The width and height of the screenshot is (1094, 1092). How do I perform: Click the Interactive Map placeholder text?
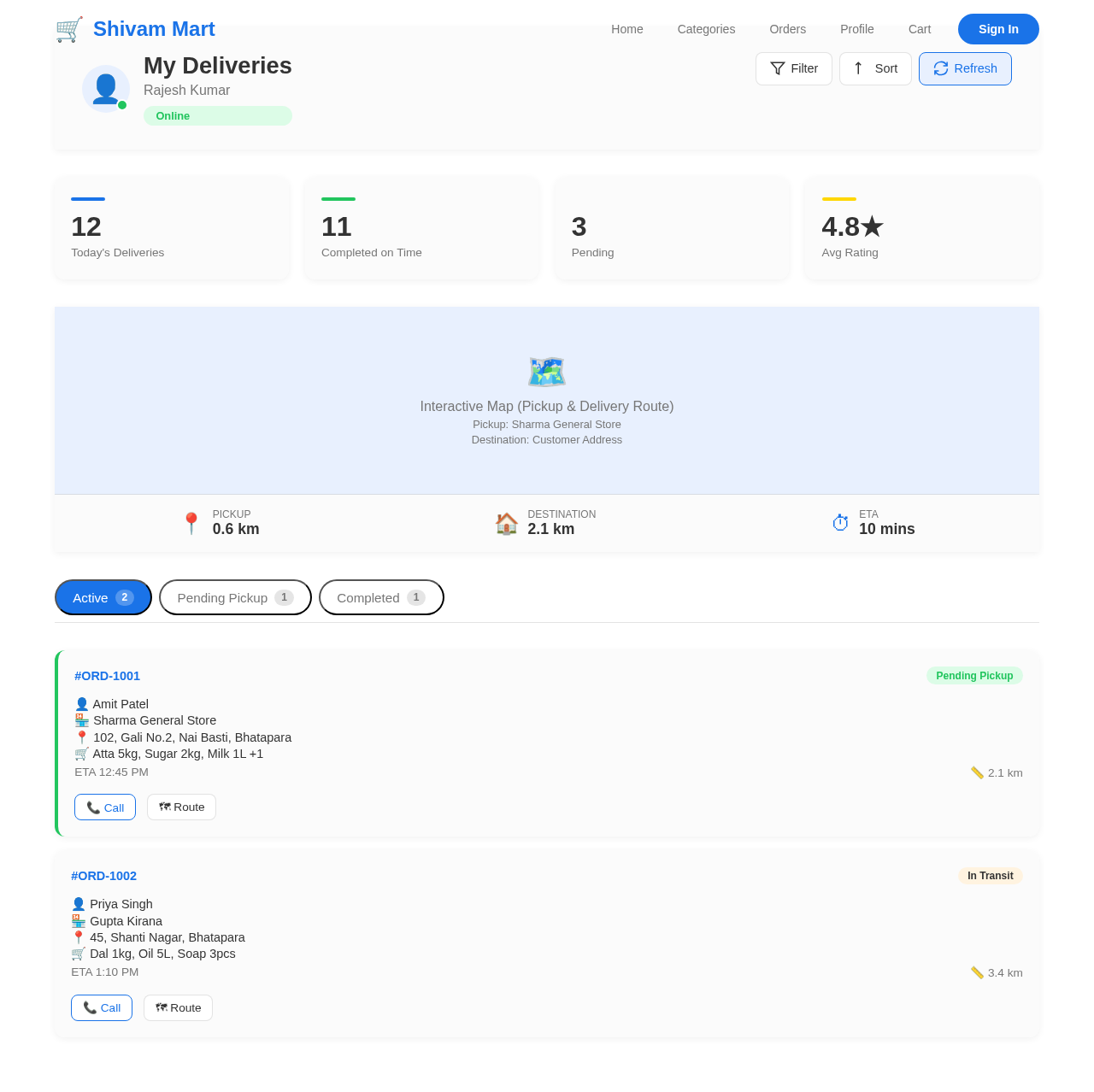click(x=547, y=407)
